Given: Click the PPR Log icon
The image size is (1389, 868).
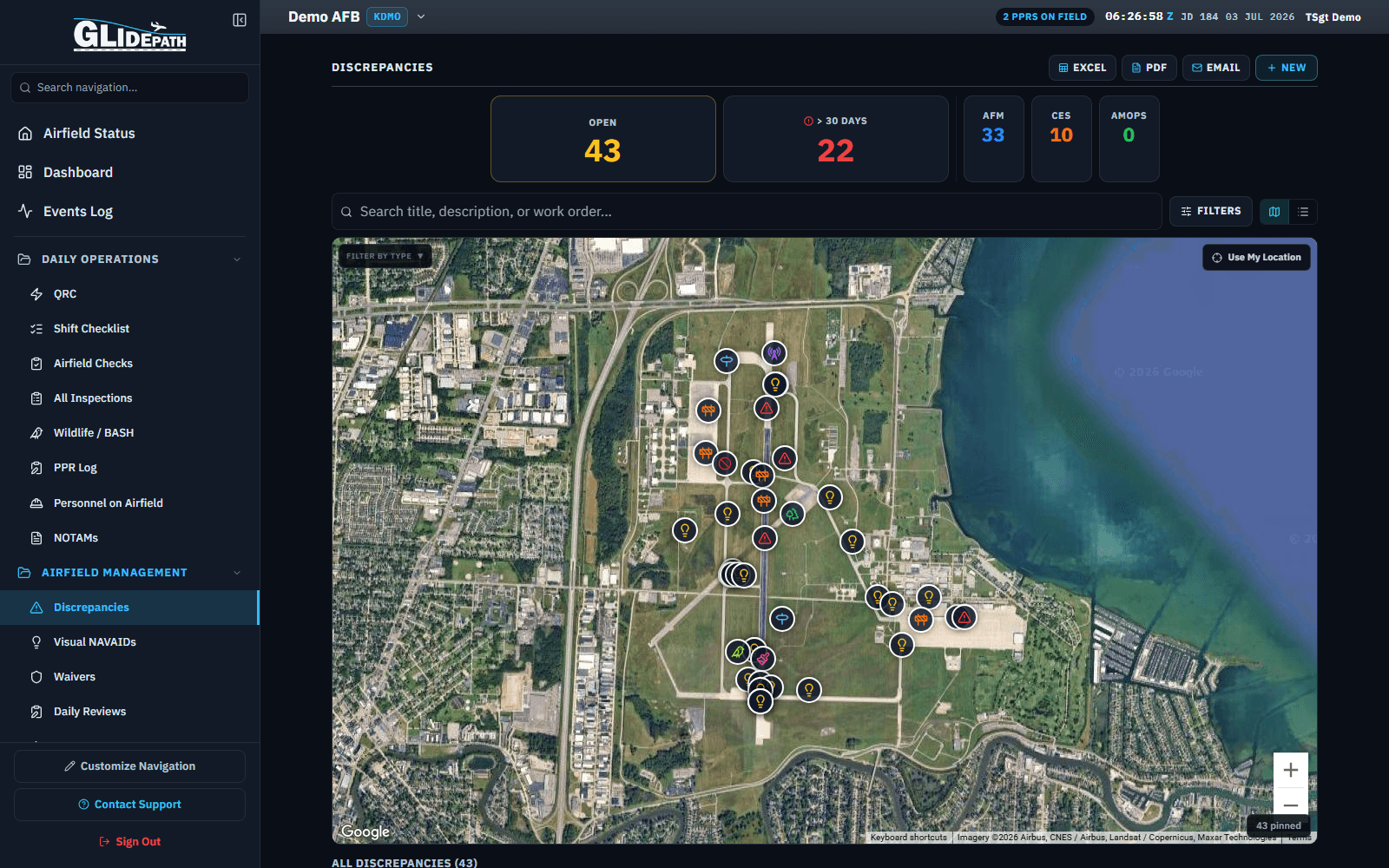Looking at the screenshot, I should (36, 468).
